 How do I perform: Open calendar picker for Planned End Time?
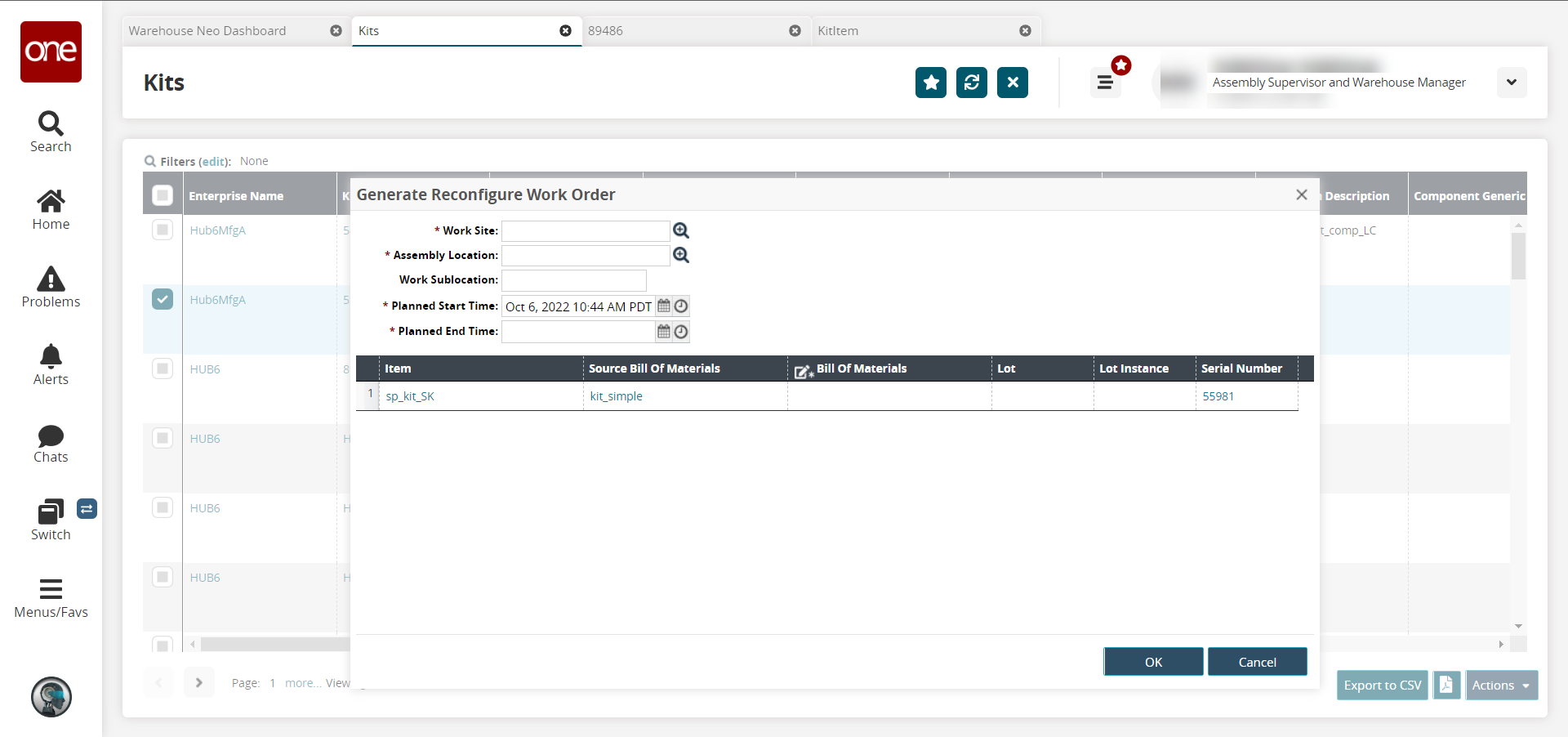click(x=664, y=332)
